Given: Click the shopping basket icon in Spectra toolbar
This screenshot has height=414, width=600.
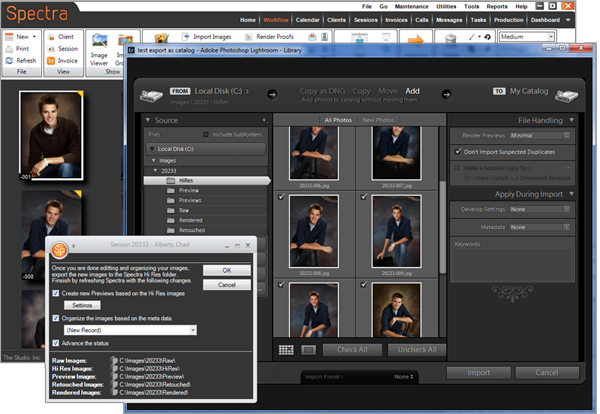Looking at the screenshot, I should (360, 38).
